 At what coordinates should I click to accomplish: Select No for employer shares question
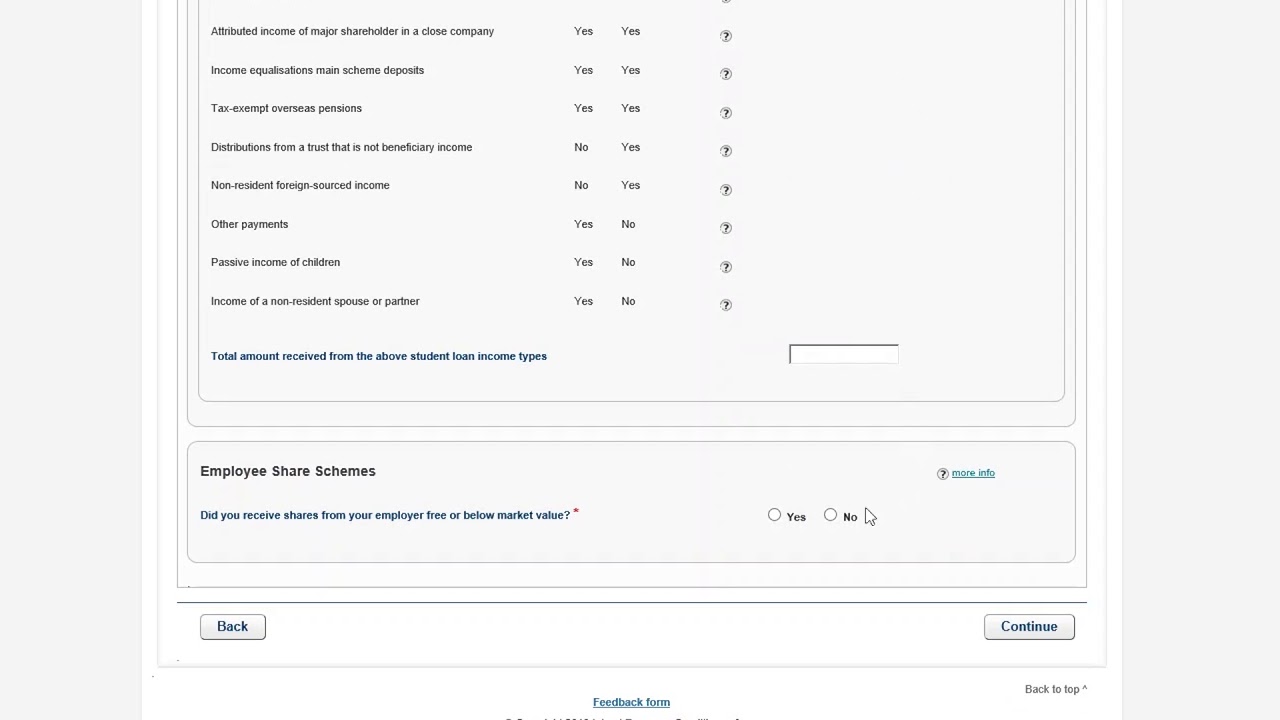[x=830, y=515]
